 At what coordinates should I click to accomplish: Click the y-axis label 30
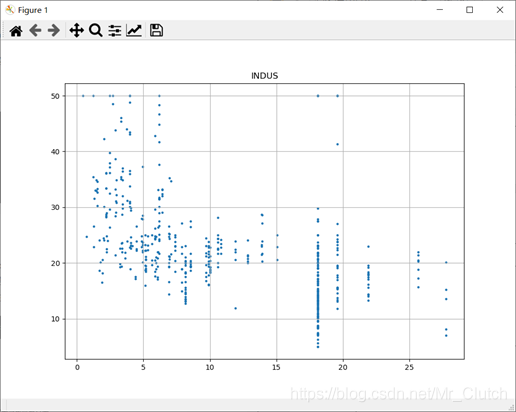click(55, 207)
